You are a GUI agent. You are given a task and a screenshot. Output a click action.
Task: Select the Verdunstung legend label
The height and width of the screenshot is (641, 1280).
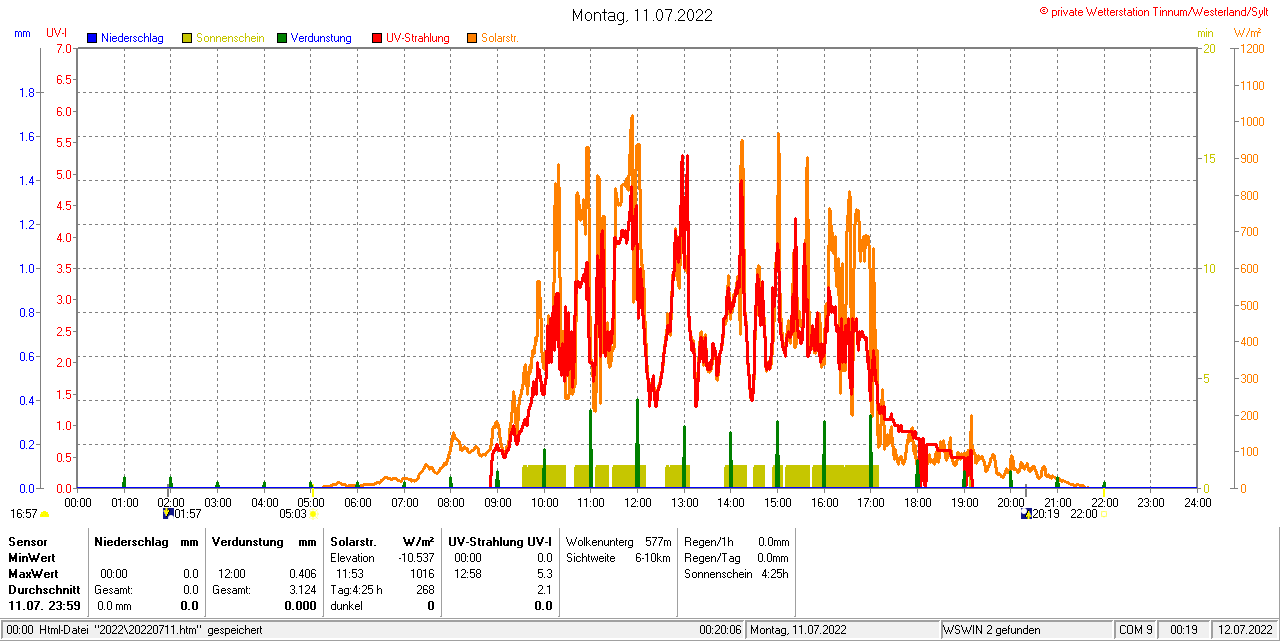321,38
